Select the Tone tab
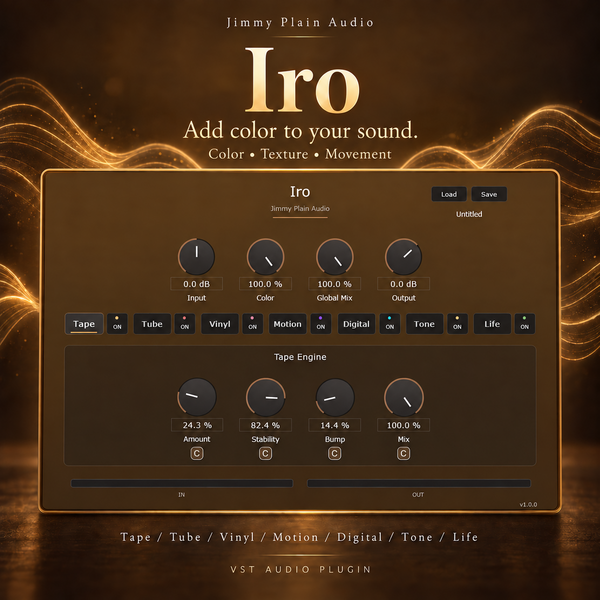The width and height of the screenshot is (600, 600). (424, 324)
